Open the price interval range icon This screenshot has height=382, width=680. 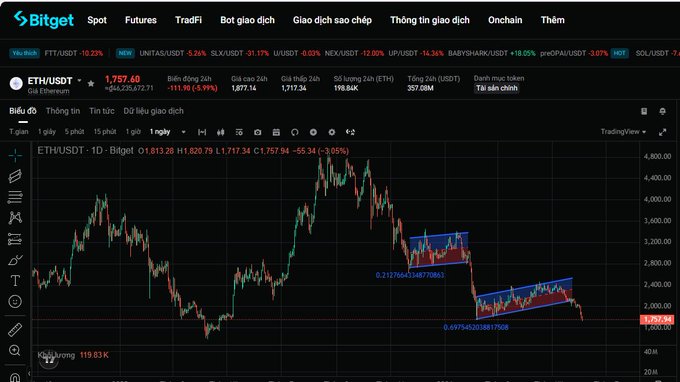[202, 132]
